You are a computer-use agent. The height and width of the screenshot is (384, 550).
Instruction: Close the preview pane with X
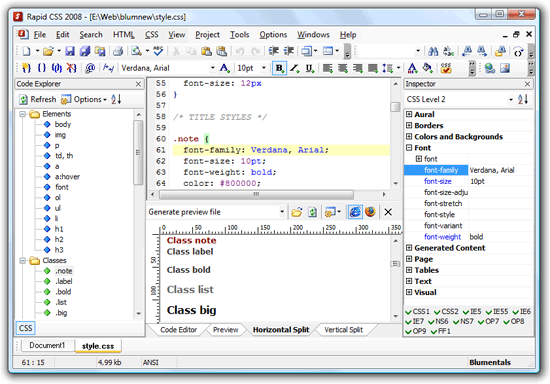pos(388,212)
